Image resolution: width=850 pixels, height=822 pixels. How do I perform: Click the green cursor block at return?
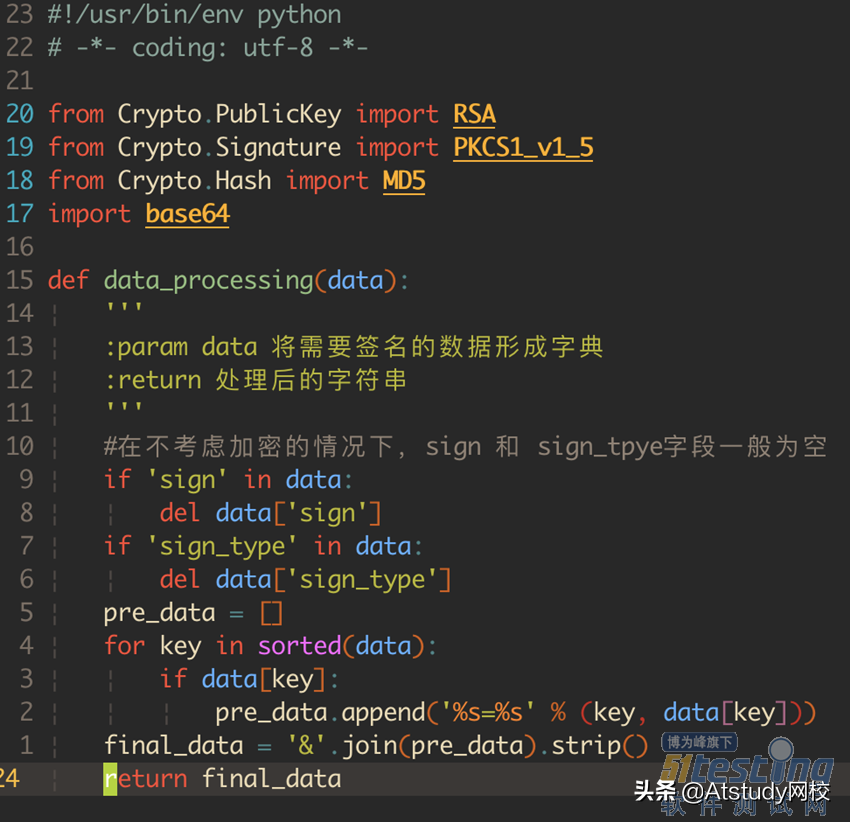[x=110, y=779]
